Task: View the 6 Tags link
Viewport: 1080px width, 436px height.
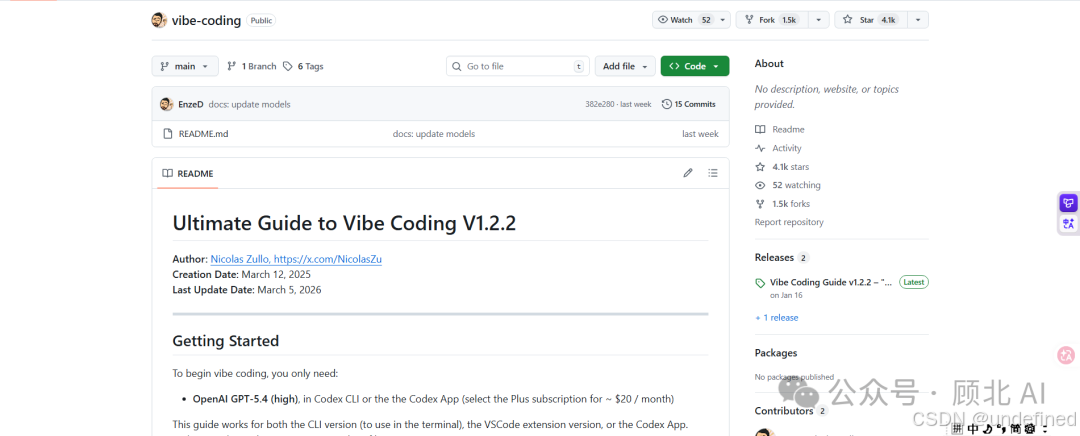Action: click(302, 66)
